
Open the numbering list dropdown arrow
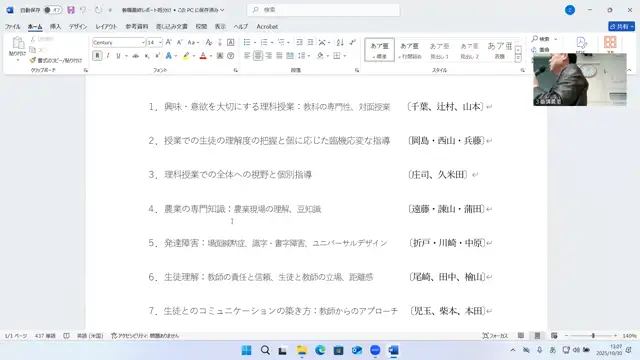click(x=272, y=42)
